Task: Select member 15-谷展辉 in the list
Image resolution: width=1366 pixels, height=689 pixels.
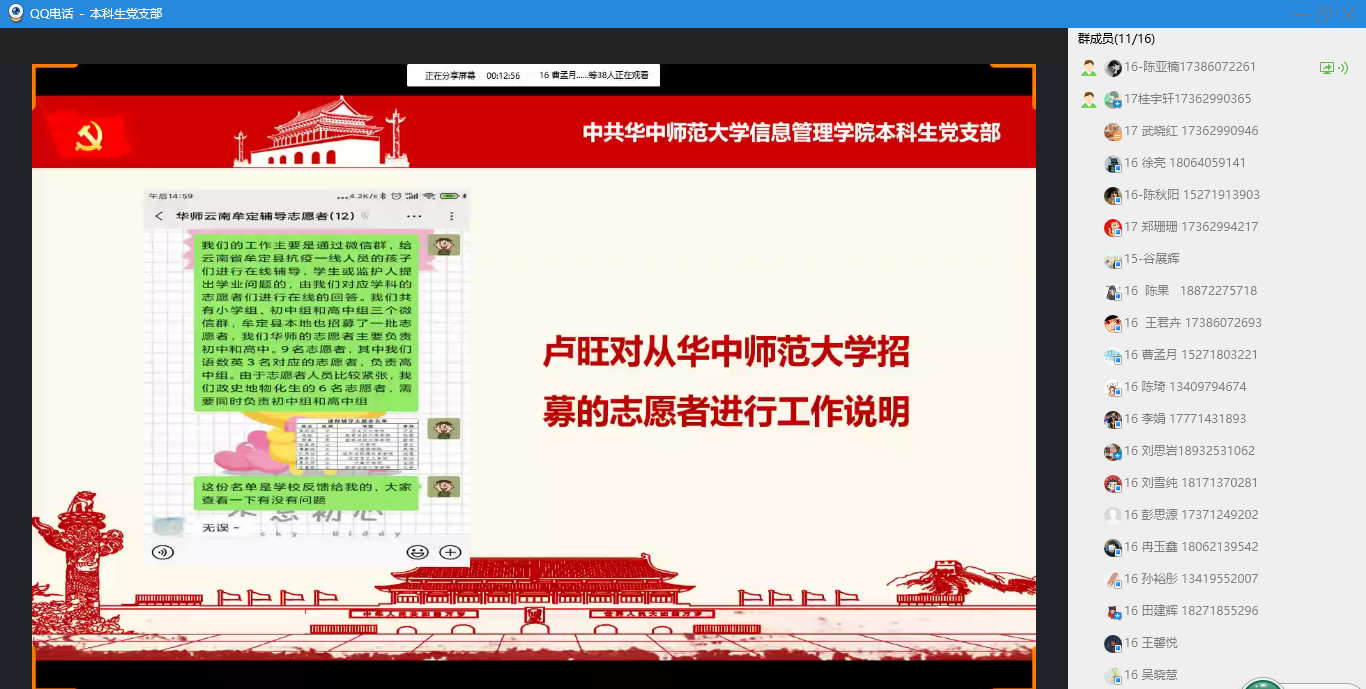Action: [x=1151, y=259]
